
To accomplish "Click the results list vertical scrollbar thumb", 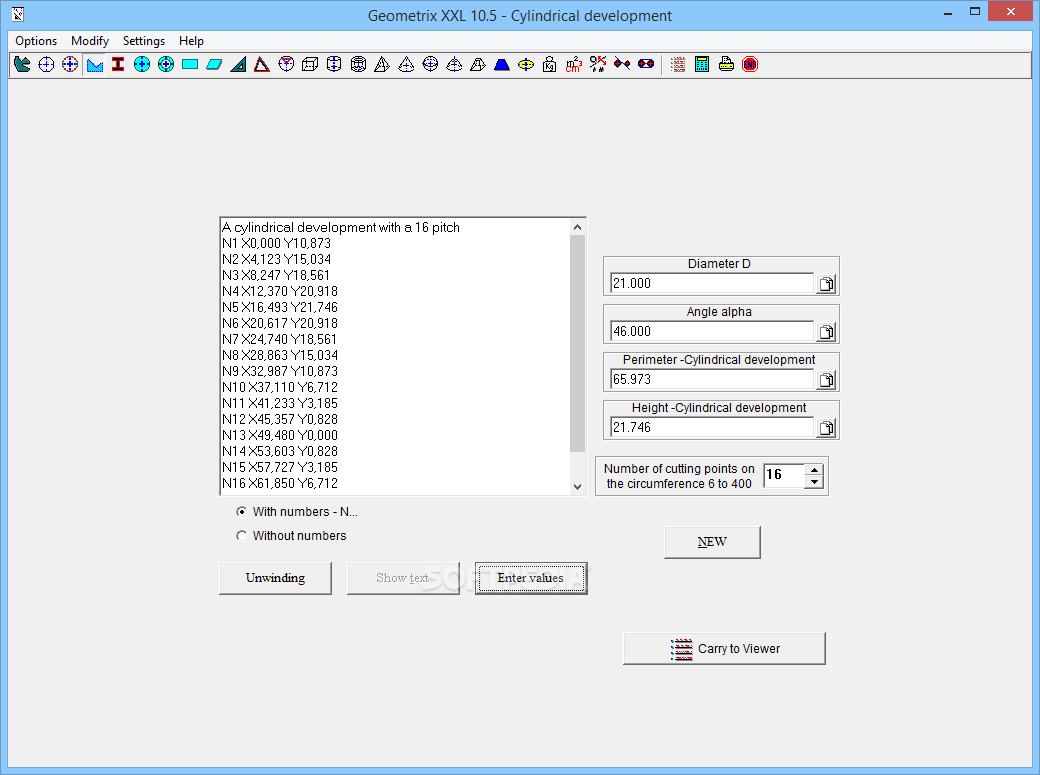I will (x=577, y=343).
